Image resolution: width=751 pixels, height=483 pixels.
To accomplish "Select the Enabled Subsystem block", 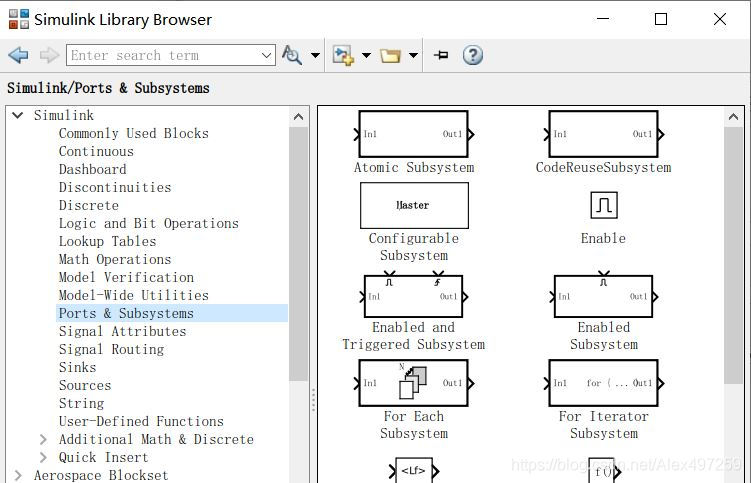I will 603,296.
